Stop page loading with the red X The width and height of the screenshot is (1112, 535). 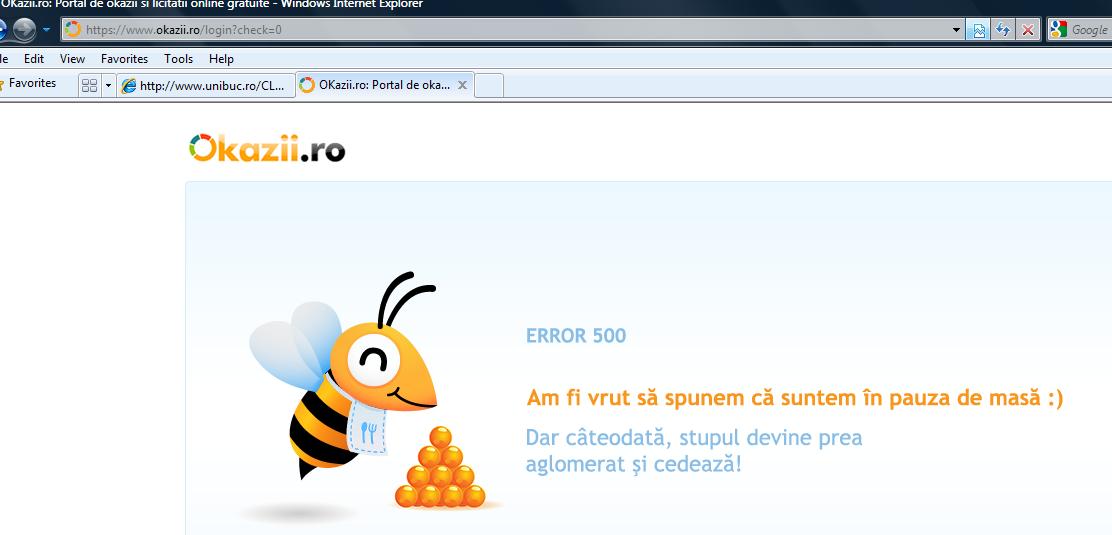(1027, 30)
